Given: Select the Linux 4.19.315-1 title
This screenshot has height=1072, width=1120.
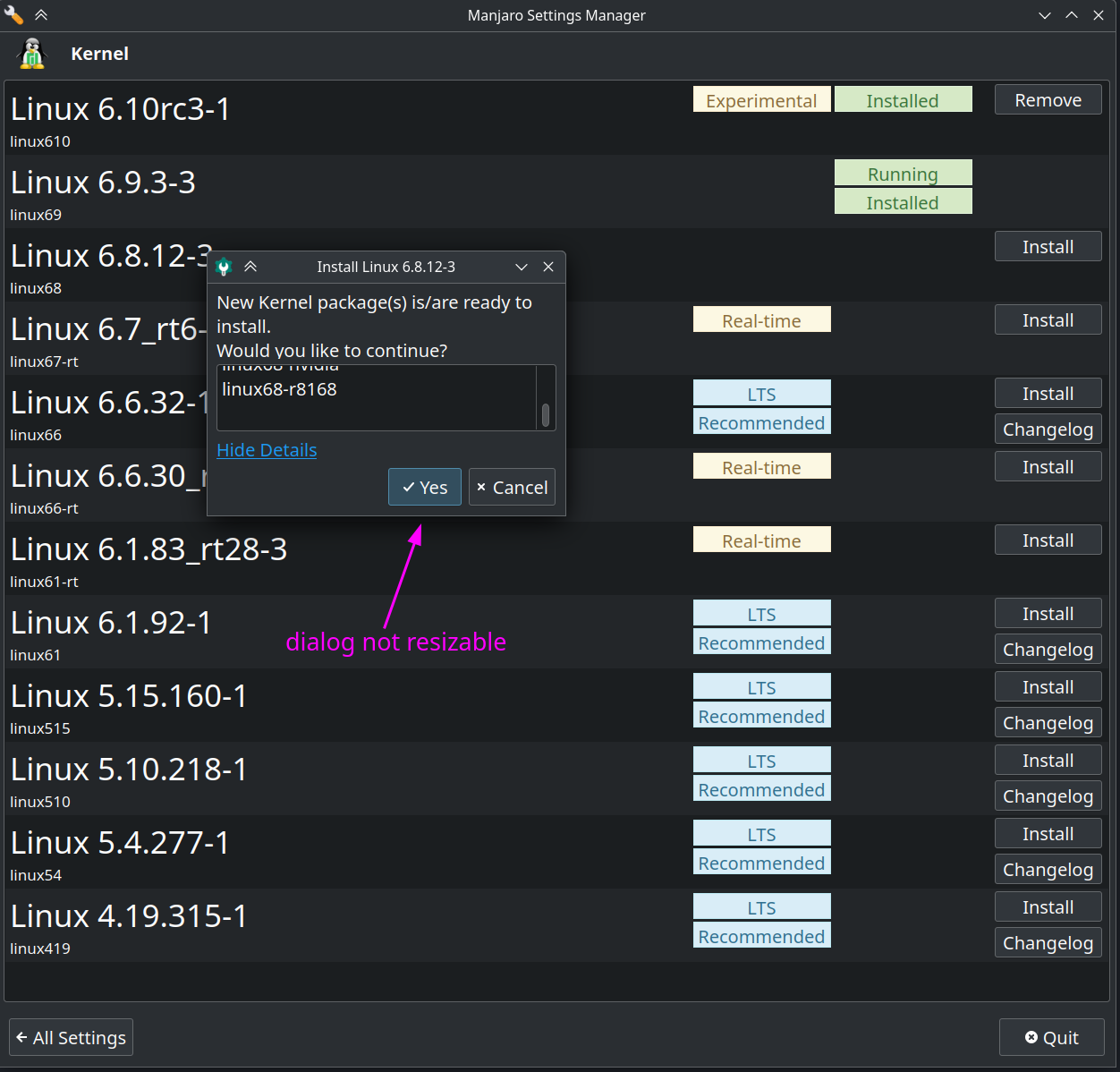Looking at the screenshot, I should click(129, 916).
